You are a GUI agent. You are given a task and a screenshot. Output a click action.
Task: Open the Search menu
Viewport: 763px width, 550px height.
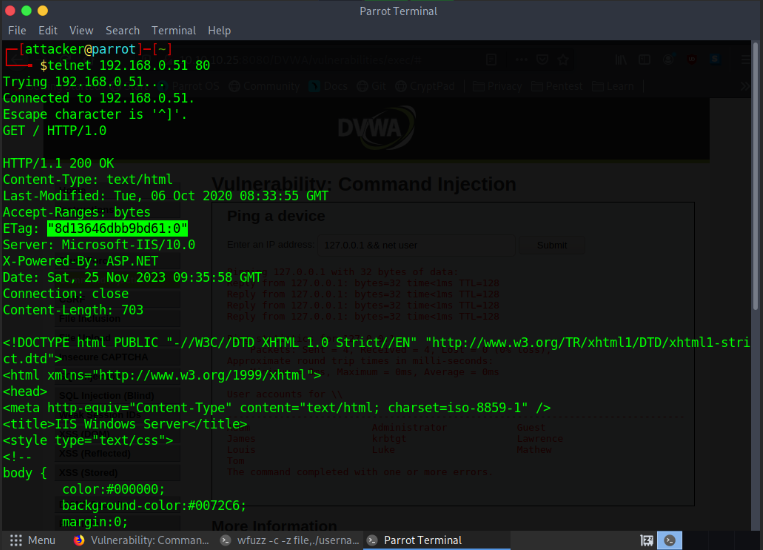123,31
